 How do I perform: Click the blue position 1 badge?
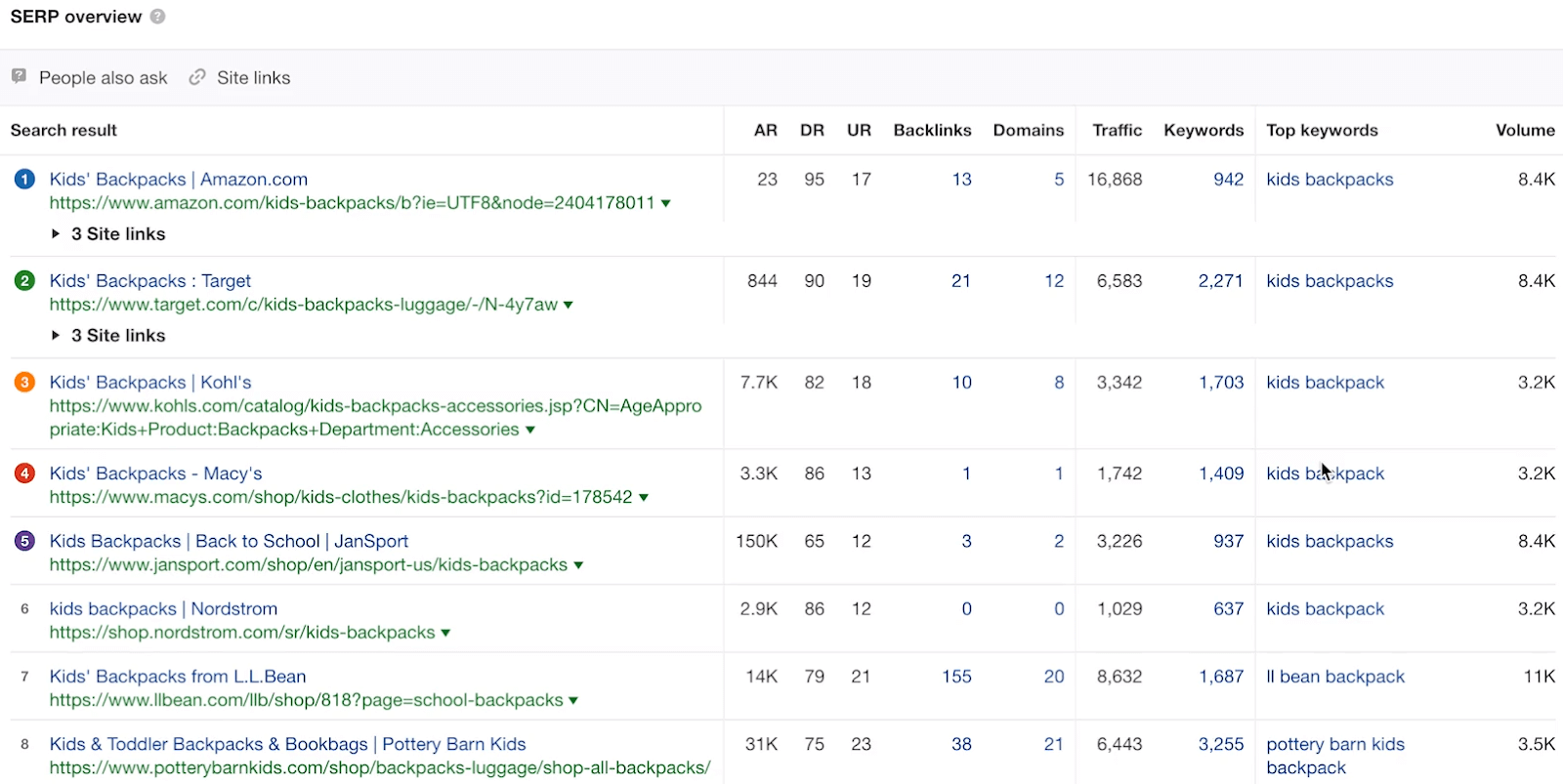tap(24, 180)
